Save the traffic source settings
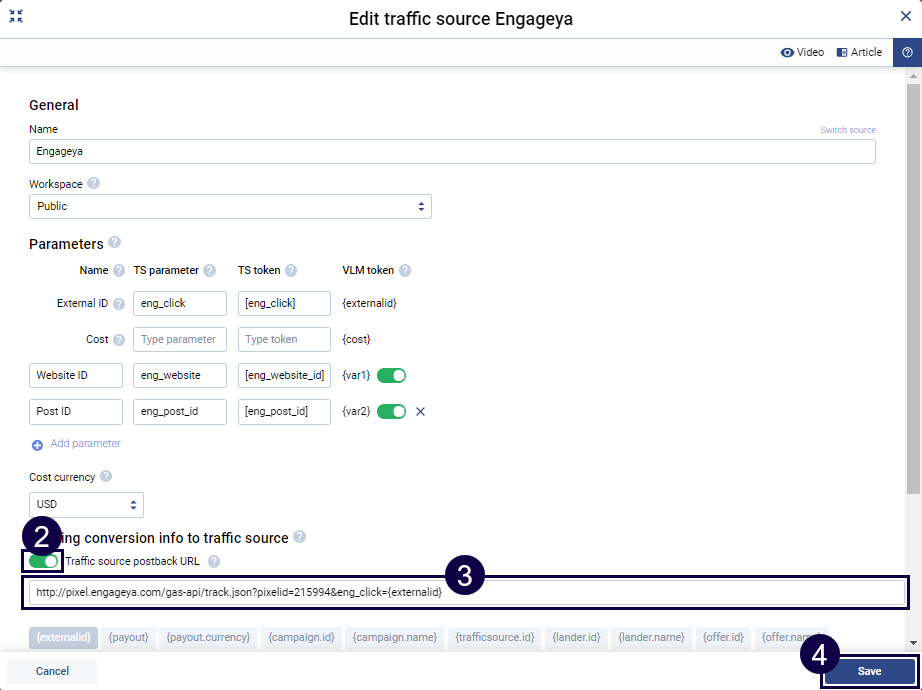 click(x=869, y=671)
